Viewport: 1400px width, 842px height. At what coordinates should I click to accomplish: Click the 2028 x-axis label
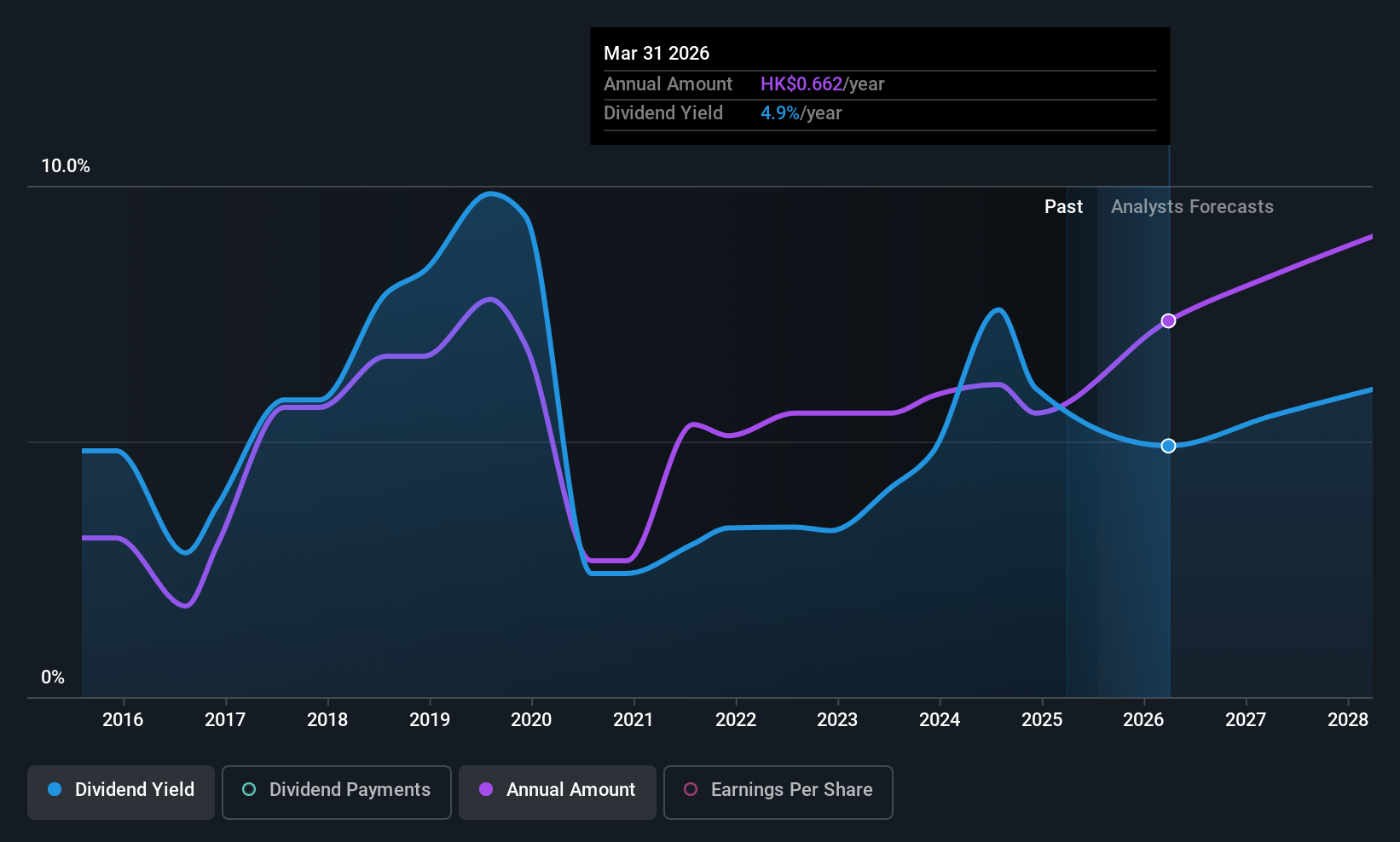click(x=1348, y=719)
